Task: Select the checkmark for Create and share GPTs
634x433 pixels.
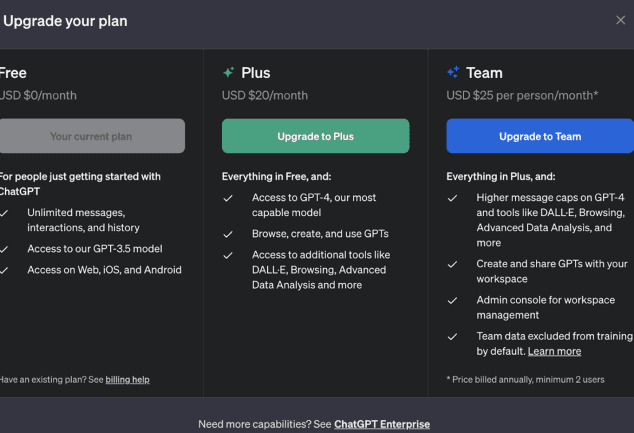Action: (x=453, y=264)
